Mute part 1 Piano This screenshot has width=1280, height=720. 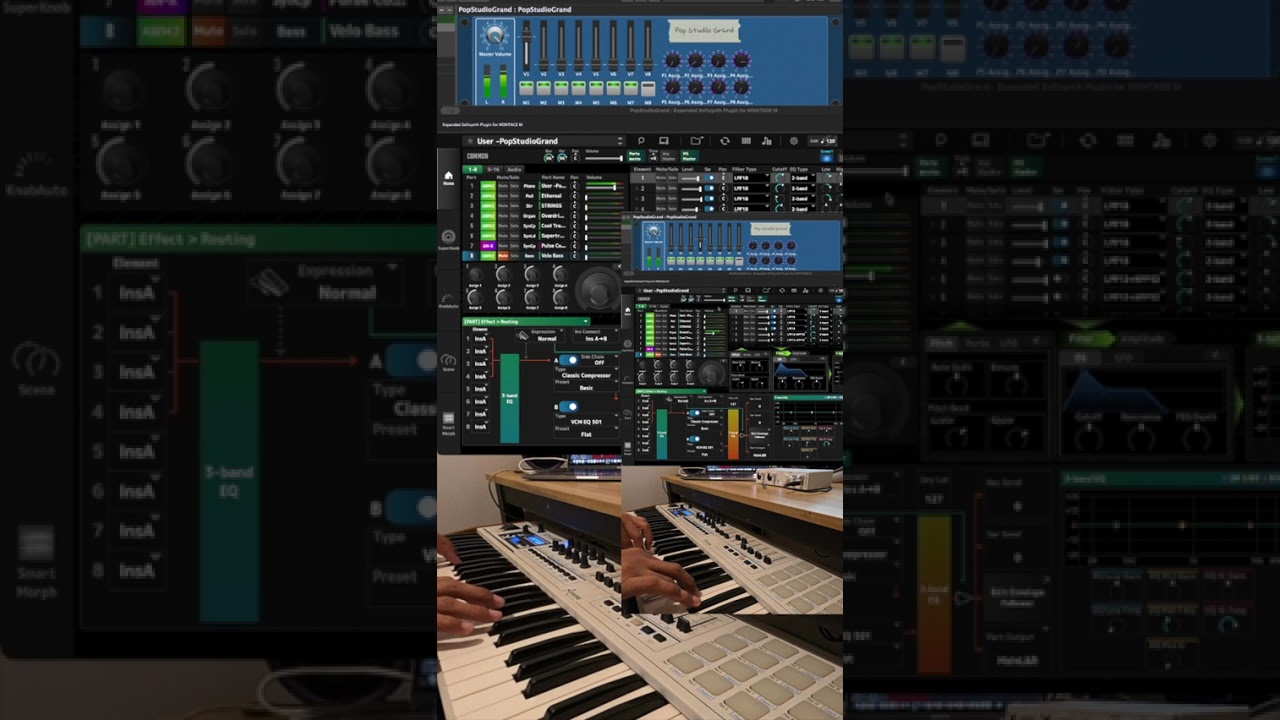[503, 186]
